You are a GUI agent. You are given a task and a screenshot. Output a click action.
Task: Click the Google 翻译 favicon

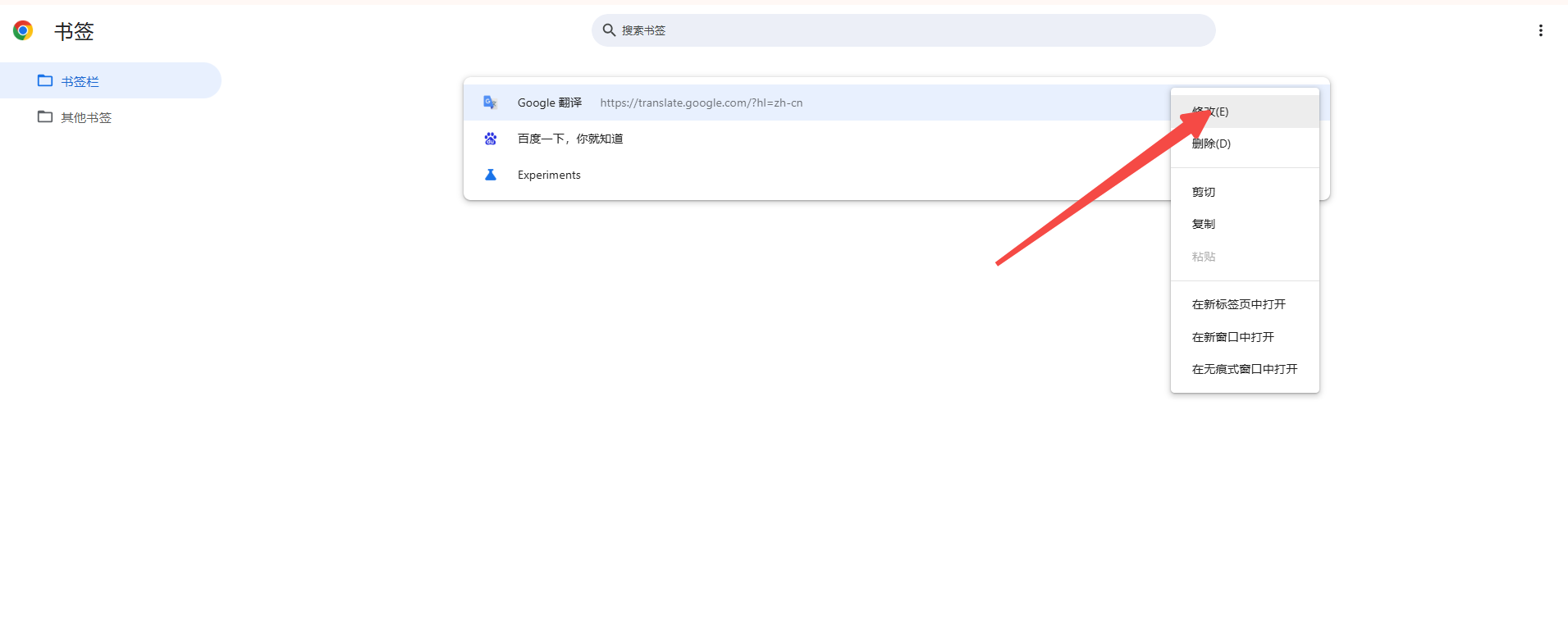[491, 103]
